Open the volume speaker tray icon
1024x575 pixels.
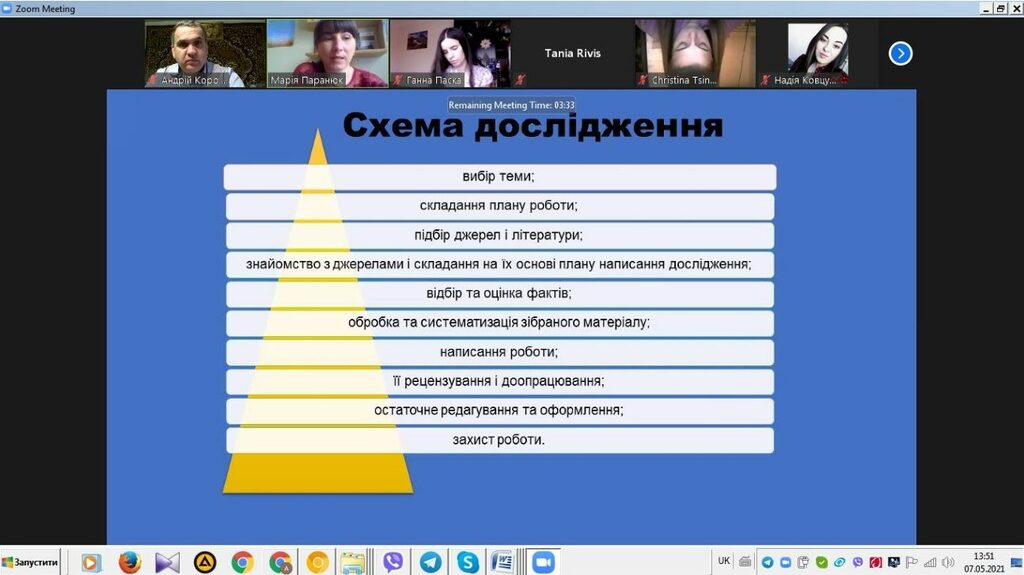947,562
